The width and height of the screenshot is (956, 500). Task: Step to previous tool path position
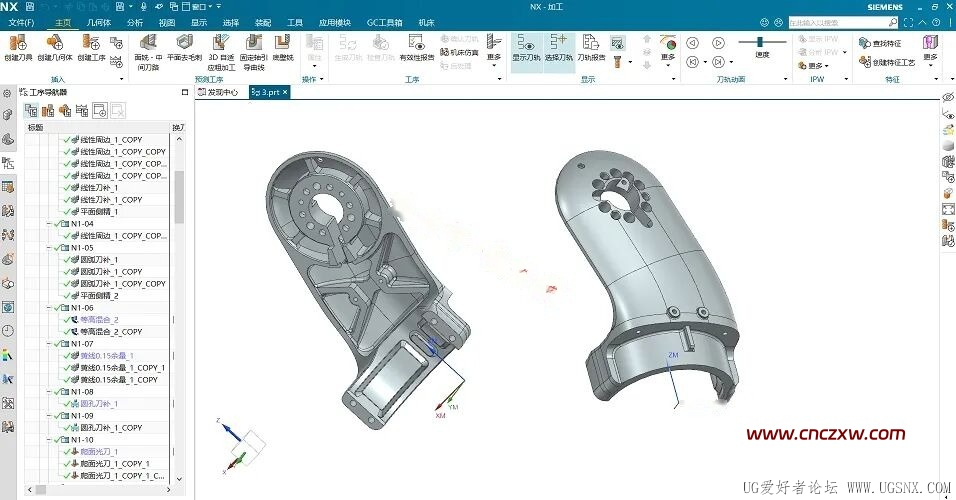[692, 62]
